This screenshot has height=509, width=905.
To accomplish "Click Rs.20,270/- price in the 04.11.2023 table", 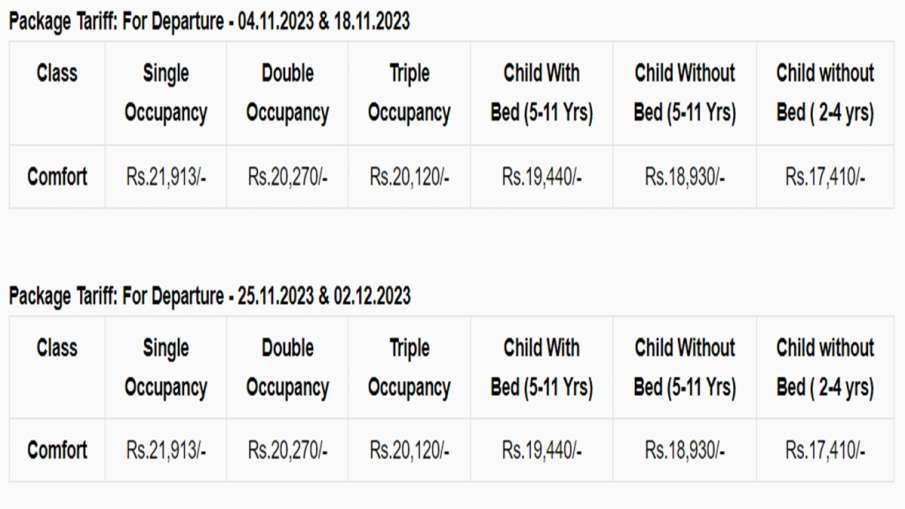I will click(287, 177).
